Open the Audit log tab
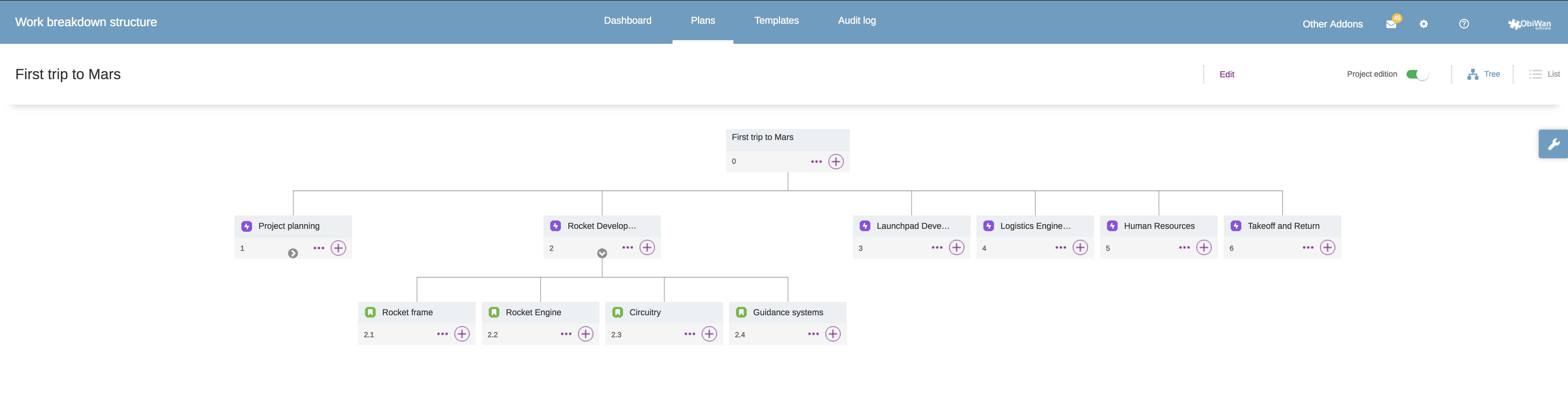Image resolution: width=1568 pixels, height=409 pixels. [856, 21]
